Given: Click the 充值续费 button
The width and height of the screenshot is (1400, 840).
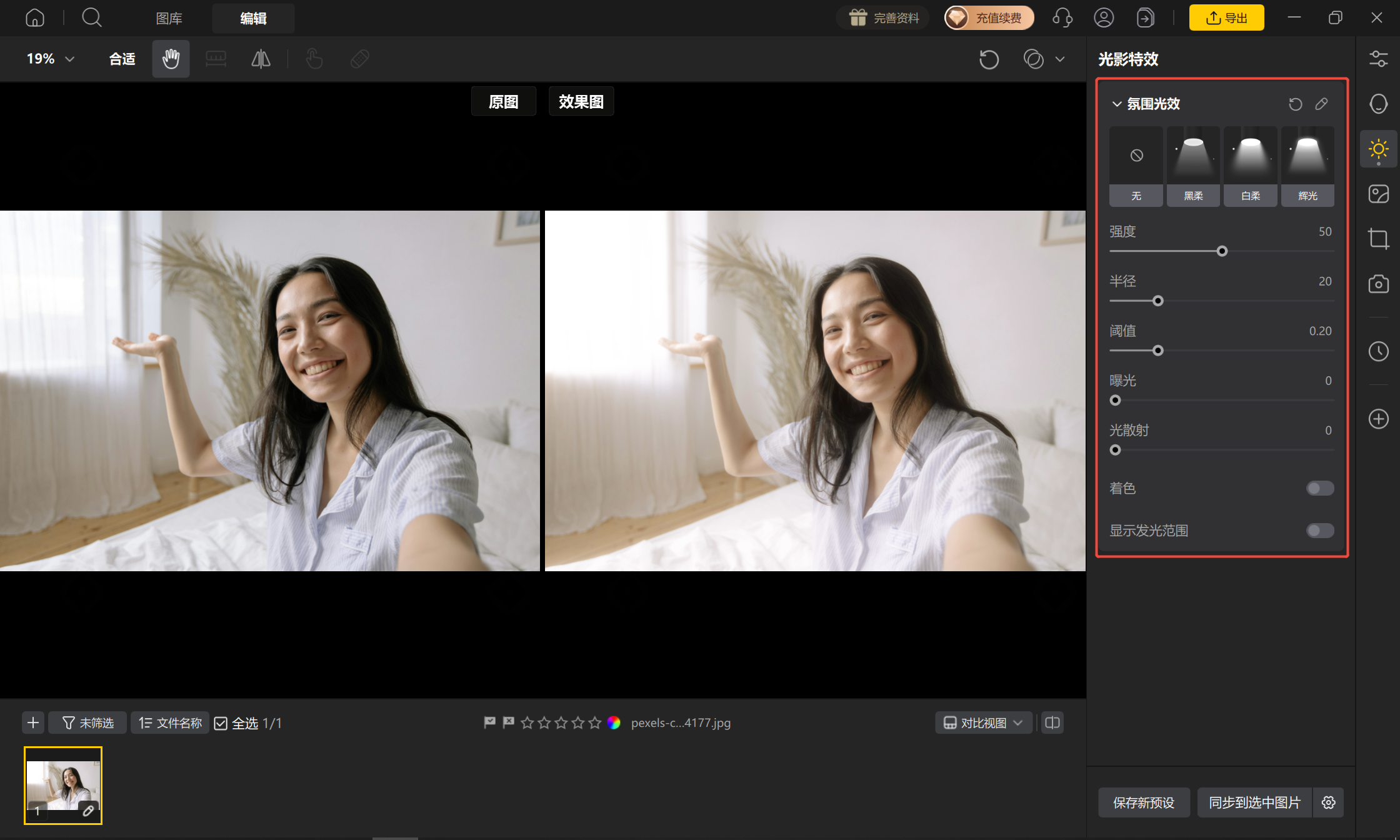Looking at the screenshot, I should [x=989, y=17].
